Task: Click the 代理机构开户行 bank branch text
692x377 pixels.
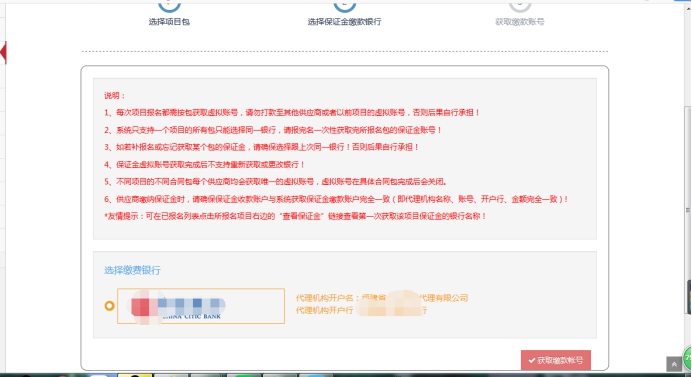Action: [x=361, y=310]
